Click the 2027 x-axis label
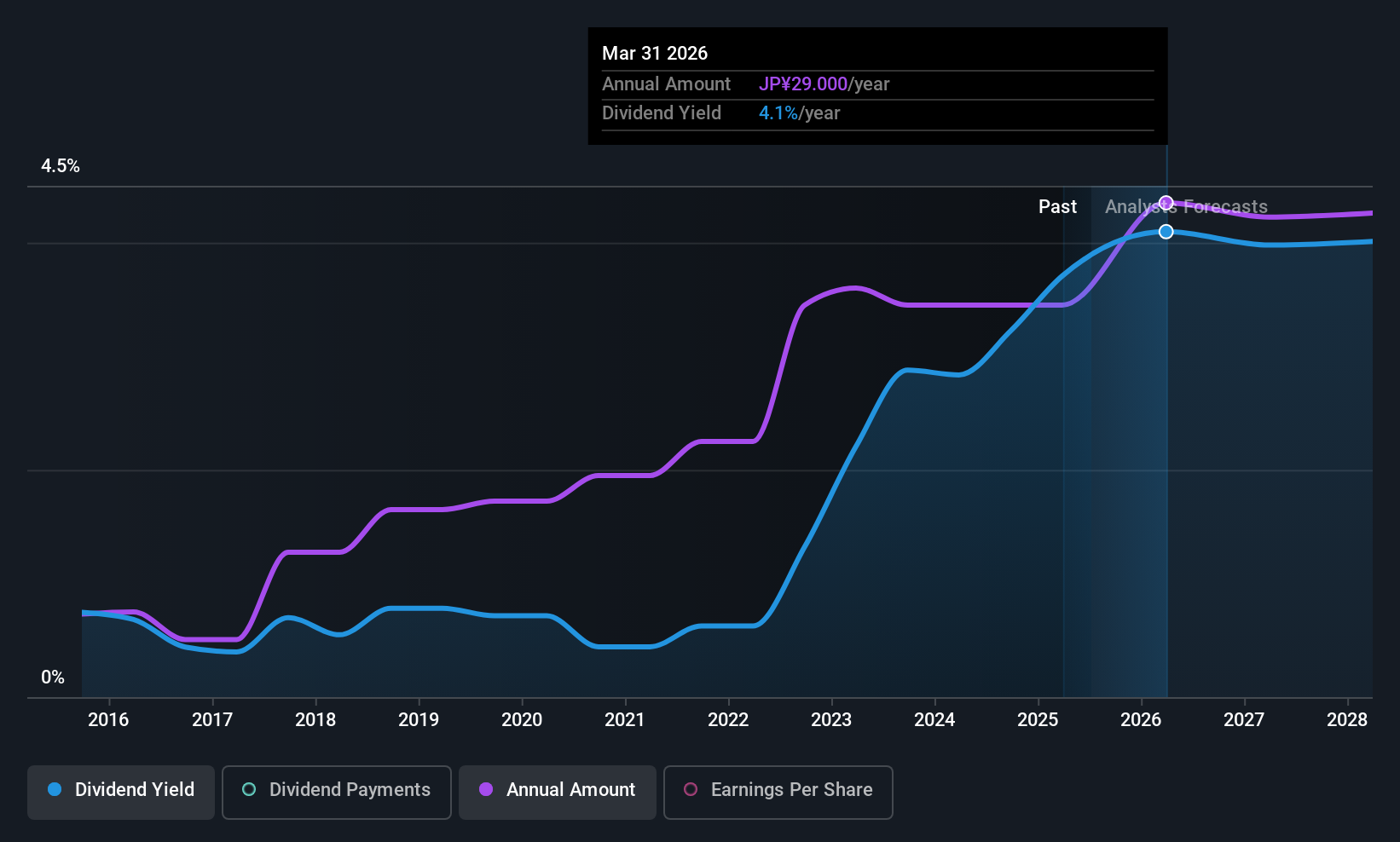The height and width of the screenshot is (842, 1400). [1244, 719]
